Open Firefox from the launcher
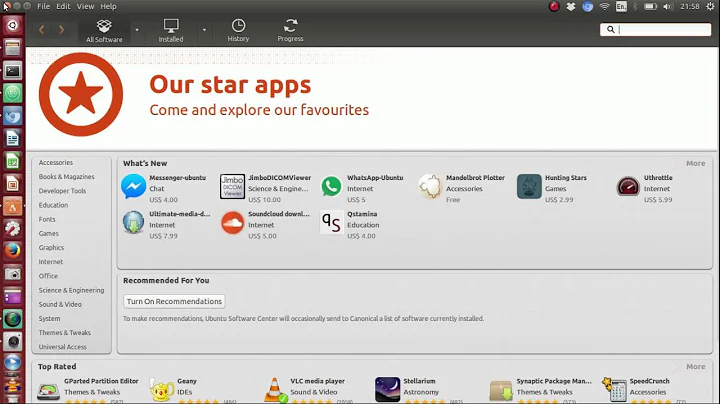The height and width of the screenshot is (404, 720). [x=12, y=251]
